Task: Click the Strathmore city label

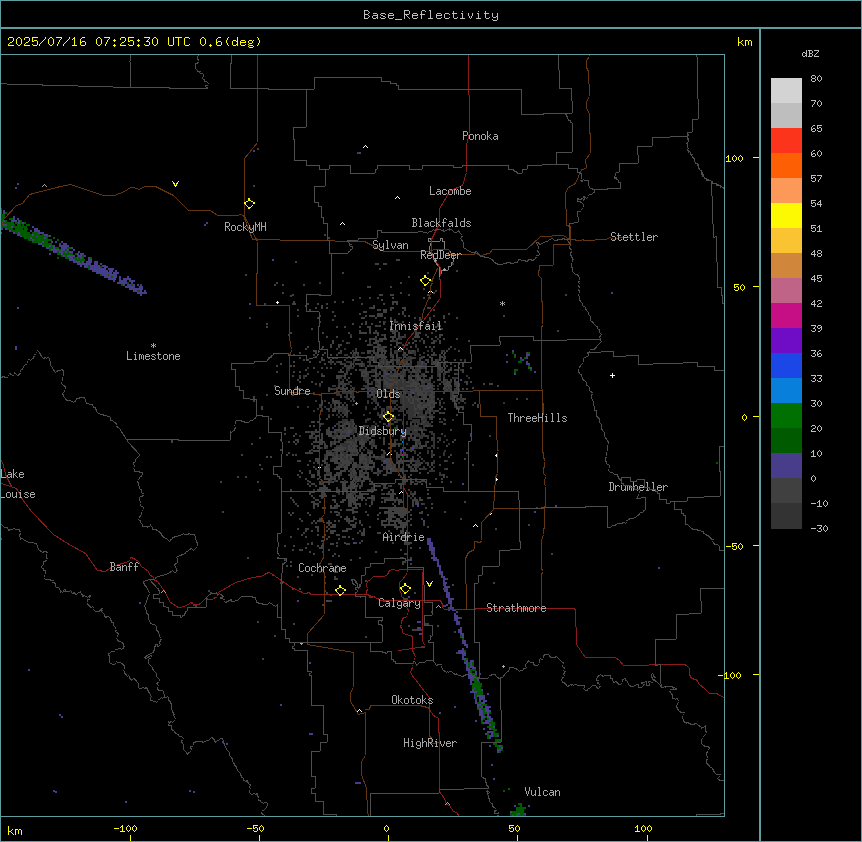Action: point(516,608)
